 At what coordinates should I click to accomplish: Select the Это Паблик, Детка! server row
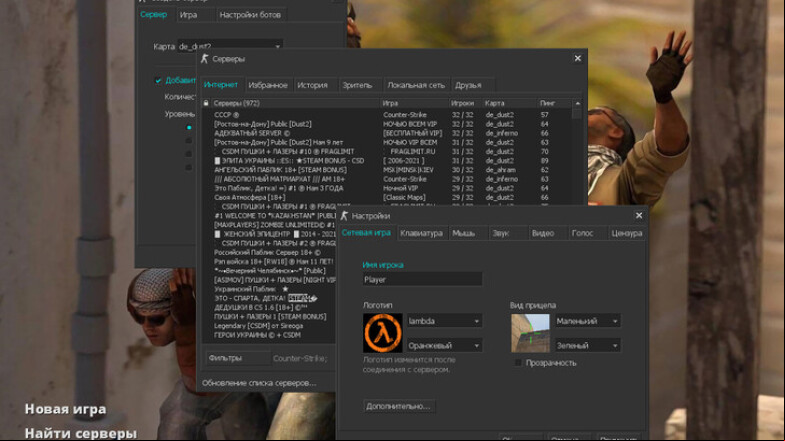[387, 188]
